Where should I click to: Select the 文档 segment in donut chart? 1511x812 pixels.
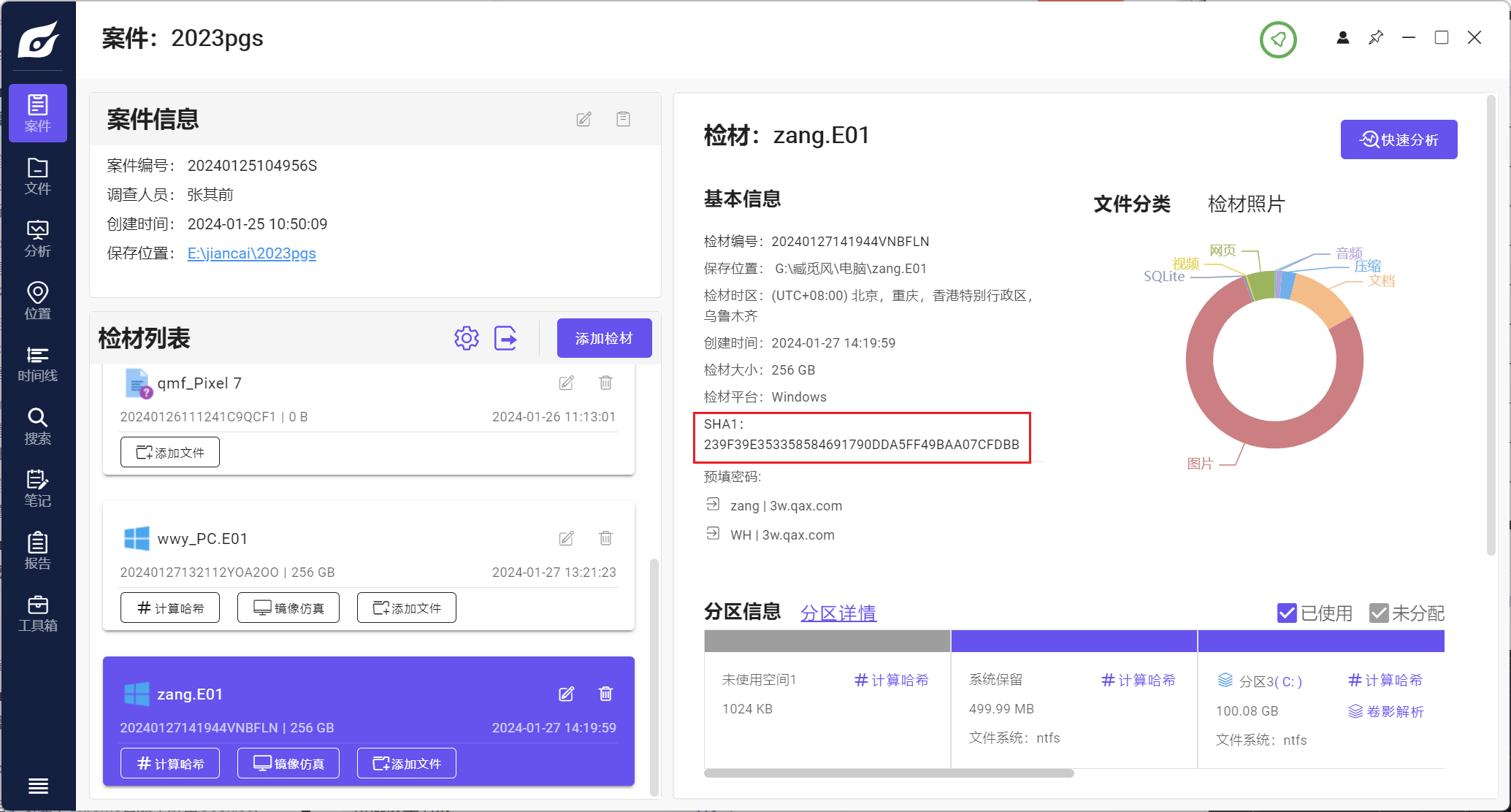(x=1322, y=298)
